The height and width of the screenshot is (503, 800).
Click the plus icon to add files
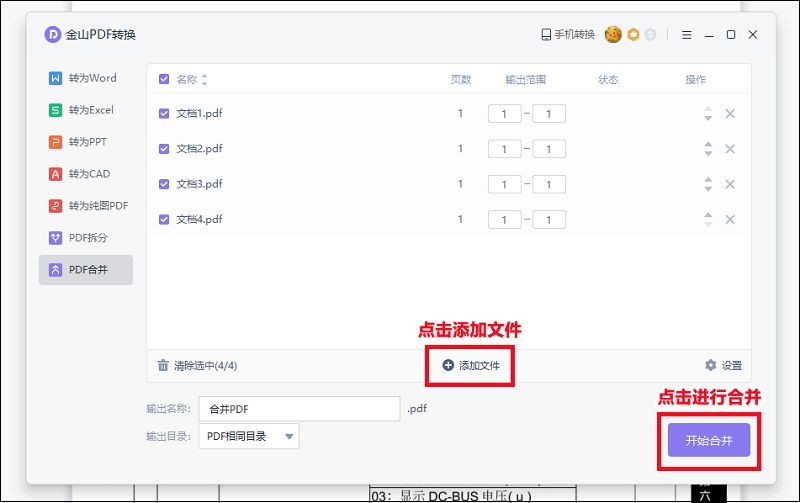click(x=448, y=365)
